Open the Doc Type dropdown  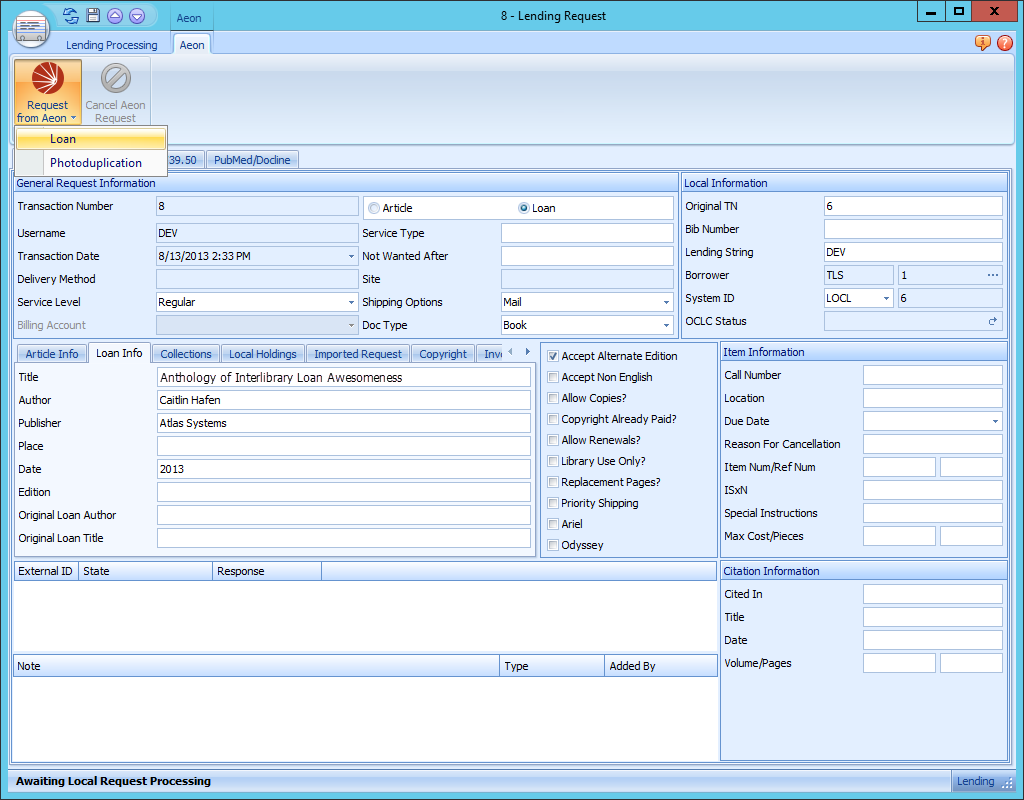click(666, 325)
